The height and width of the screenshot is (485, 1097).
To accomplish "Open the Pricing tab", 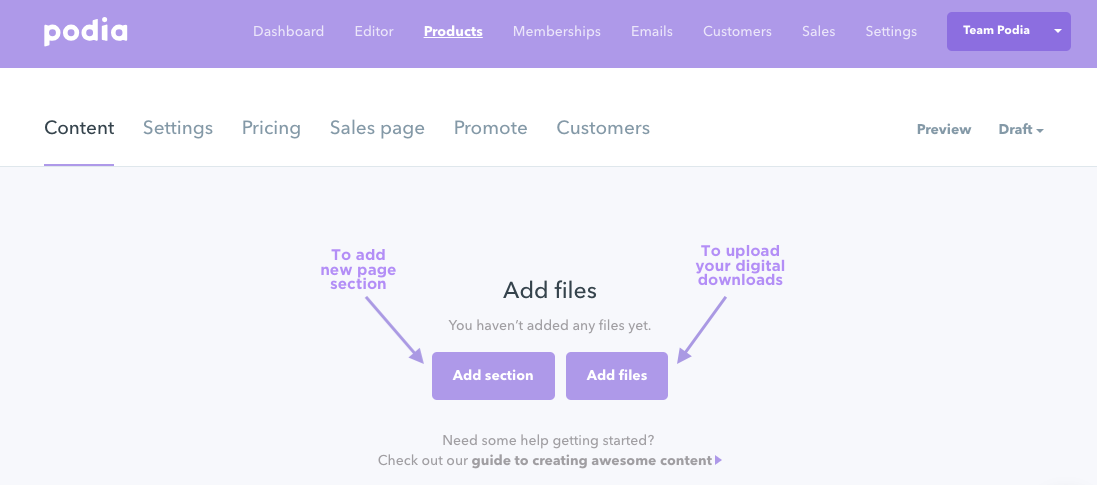I will [x=271, y=128].
